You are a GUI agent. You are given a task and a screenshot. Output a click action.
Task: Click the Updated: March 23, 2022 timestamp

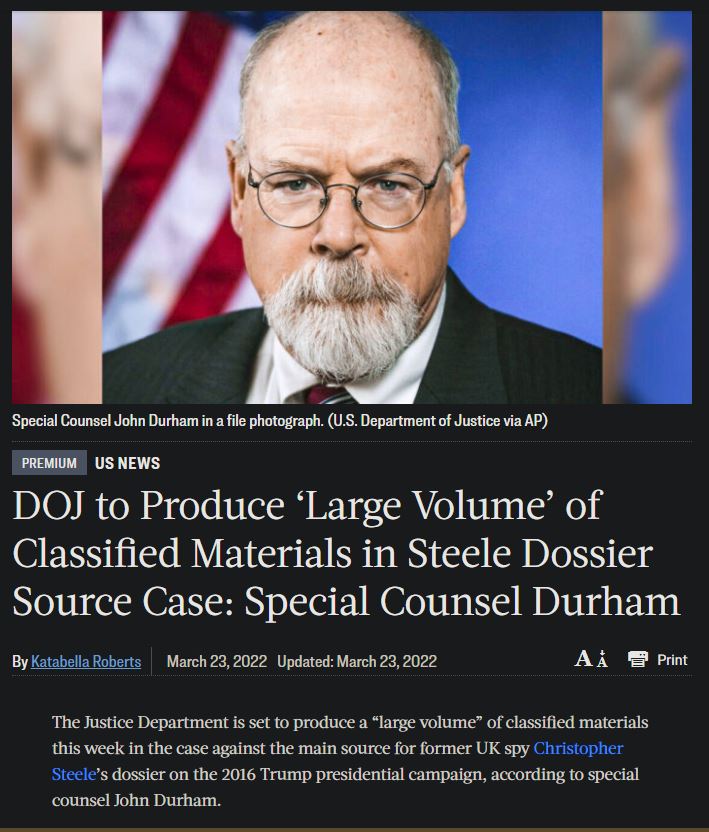pyautogui.click(x=357, y=661)
